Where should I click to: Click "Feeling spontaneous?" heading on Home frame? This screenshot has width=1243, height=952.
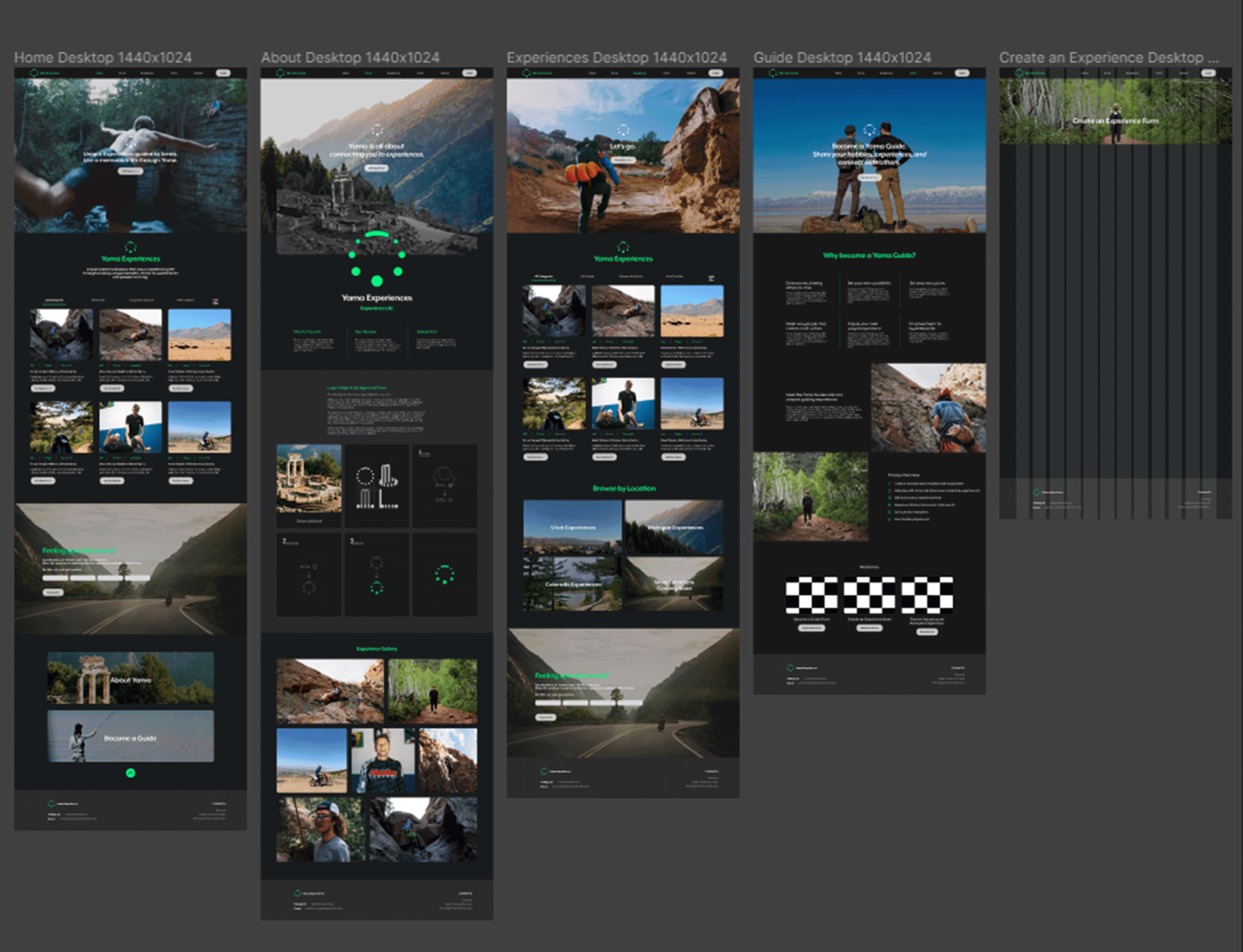pyautogui.click(x=80, y=550)
